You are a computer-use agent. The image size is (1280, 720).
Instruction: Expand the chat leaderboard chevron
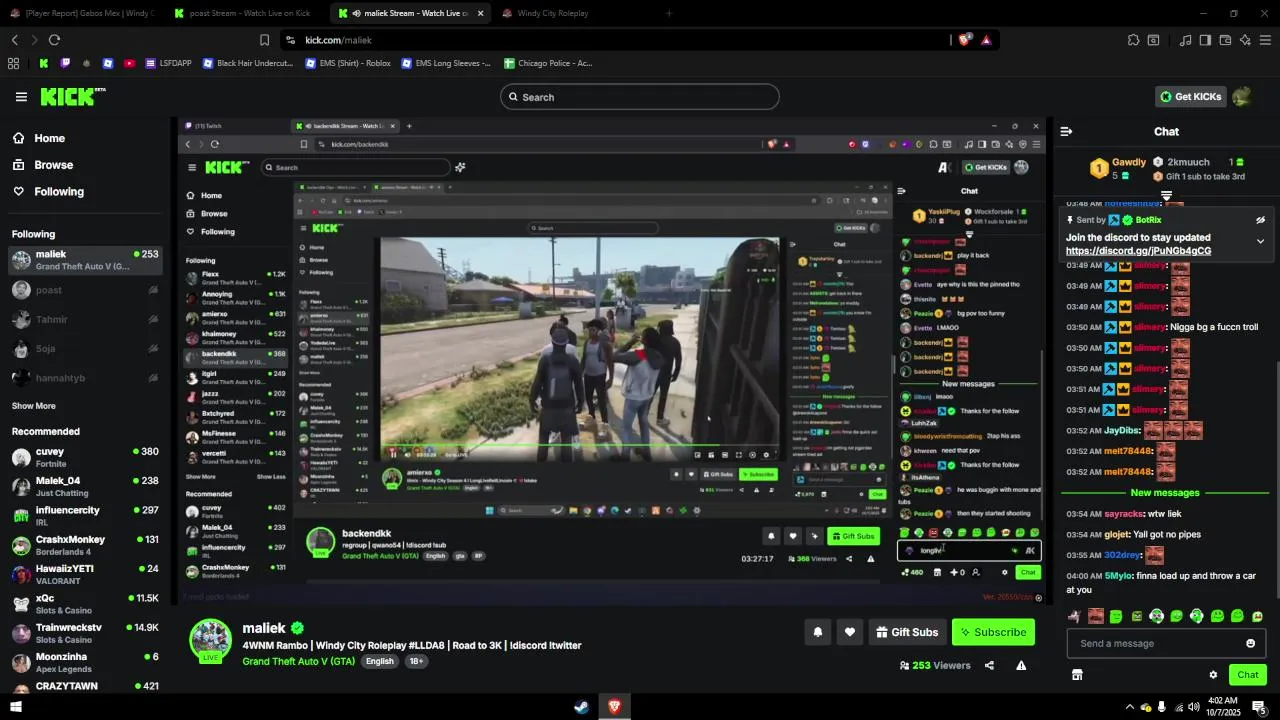point(1166,196)
